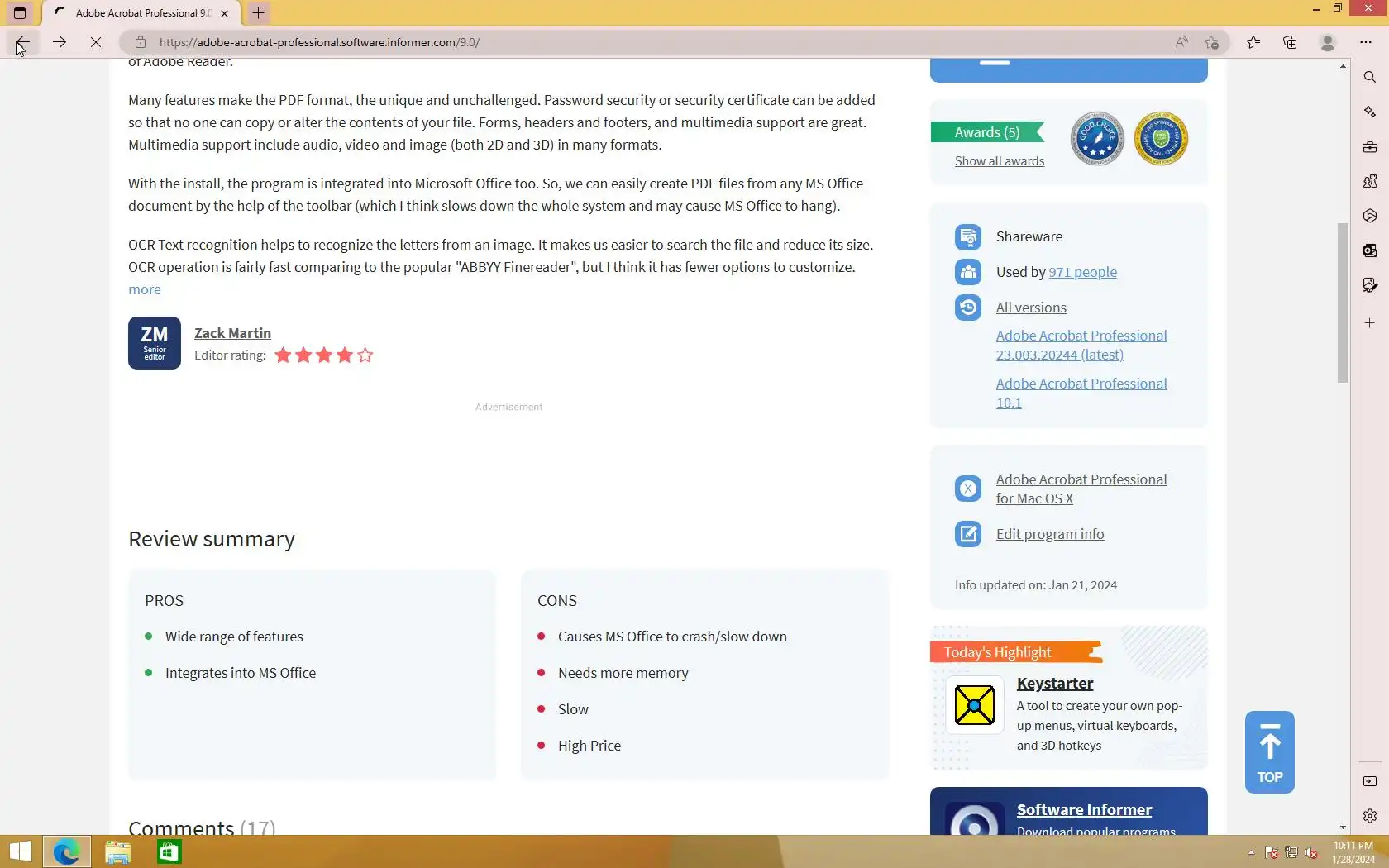
Task: Open sidebar search icon
Action: (1370, 77)
